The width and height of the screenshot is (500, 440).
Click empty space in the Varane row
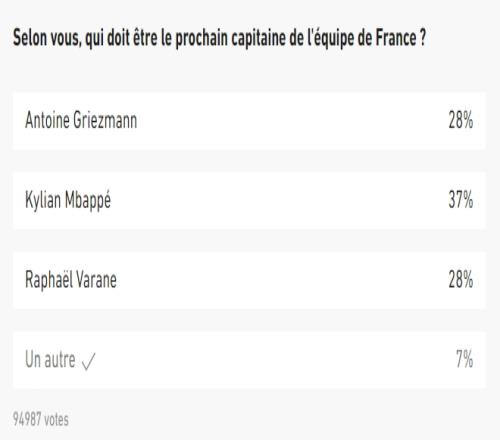pyautogui.click(x=283, y=280)
